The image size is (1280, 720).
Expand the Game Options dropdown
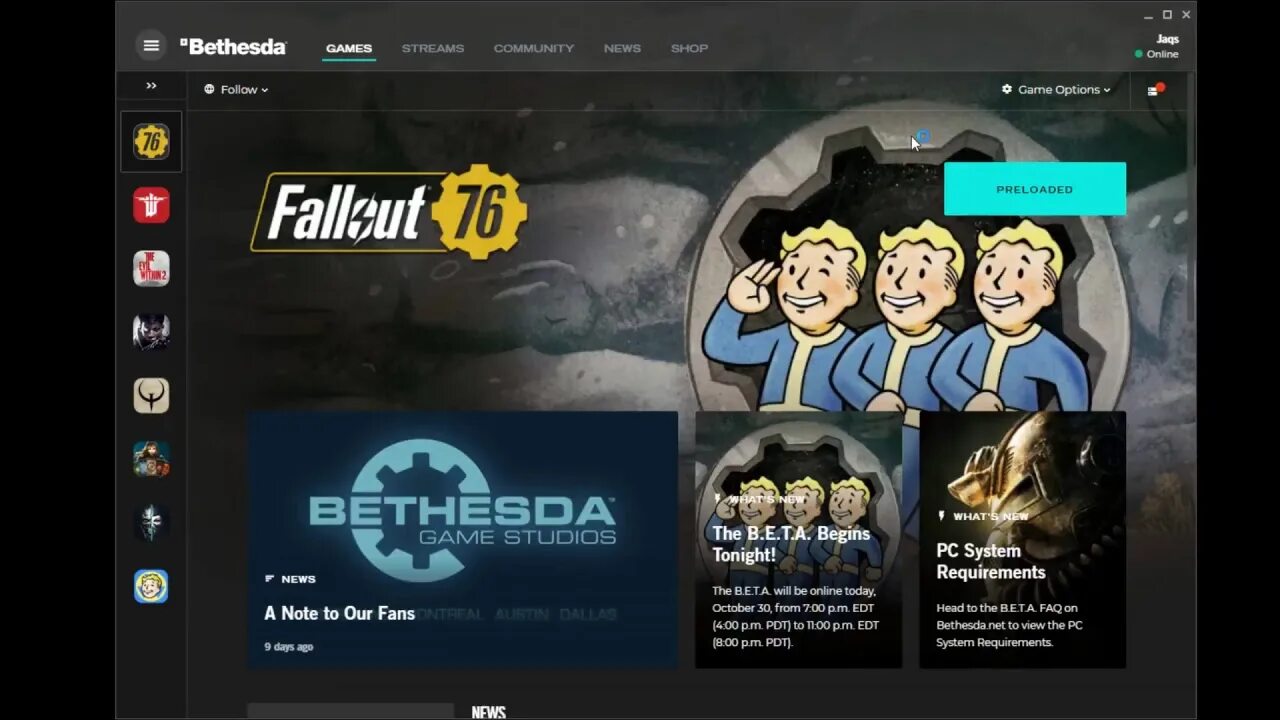point(1056,89)
